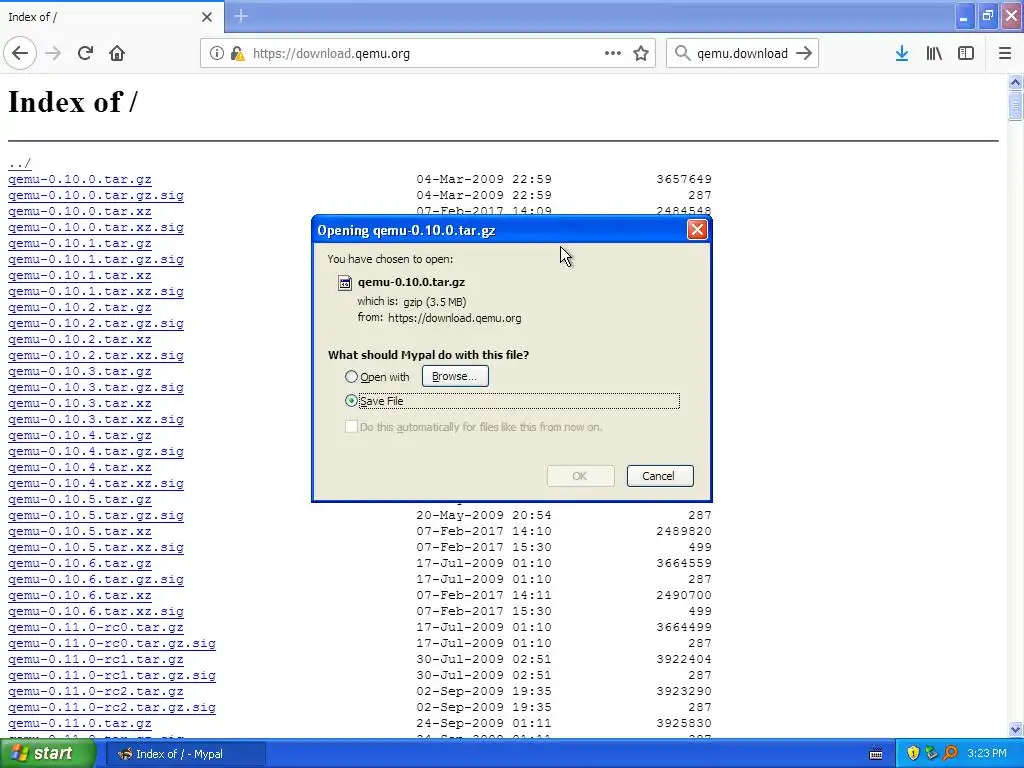The width and height of the screenshot is (1024, 768).
Task: Click the vertical scrollbar thumb
Action: click(x=1015, y=105)
